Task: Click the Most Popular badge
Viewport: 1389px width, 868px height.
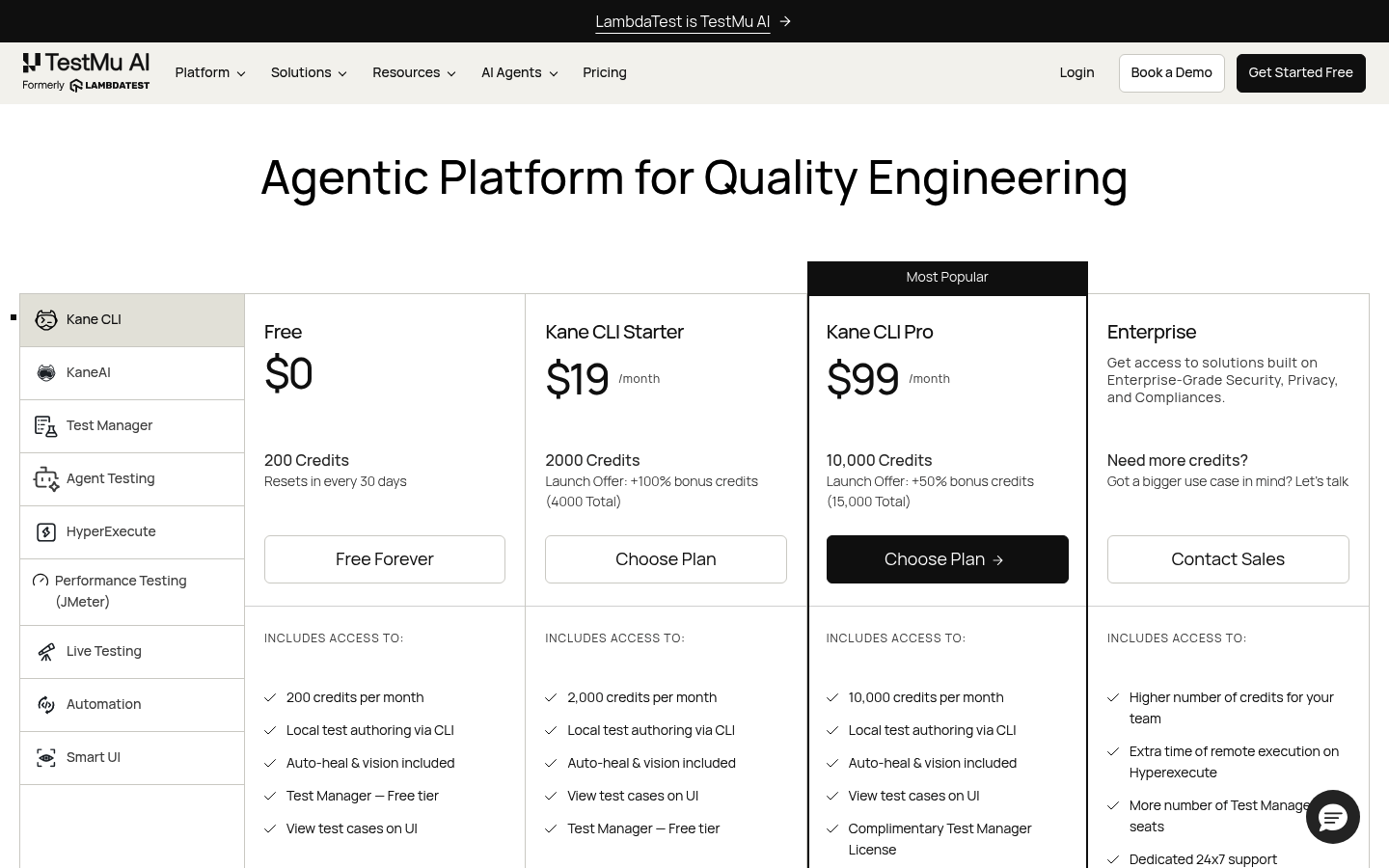Action: click(x=947, y=278)
